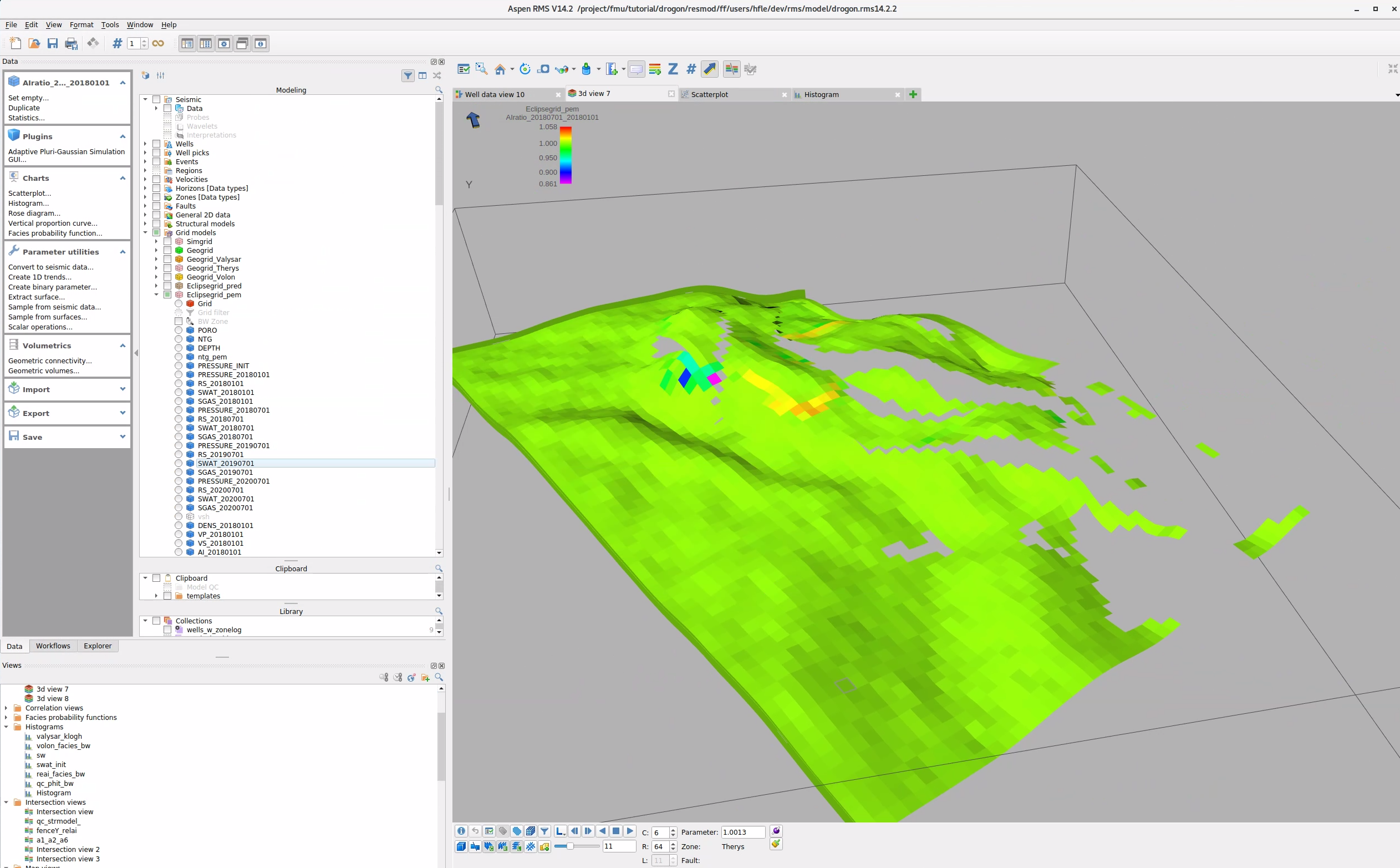The image size is (1400, 868).
Task: Collapse the Grid models node
Action: point(145,232)
